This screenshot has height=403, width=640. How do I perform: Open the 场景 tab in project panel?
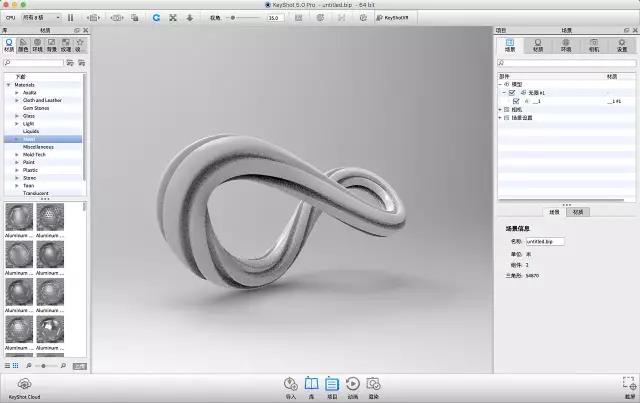tap(510, 45)
